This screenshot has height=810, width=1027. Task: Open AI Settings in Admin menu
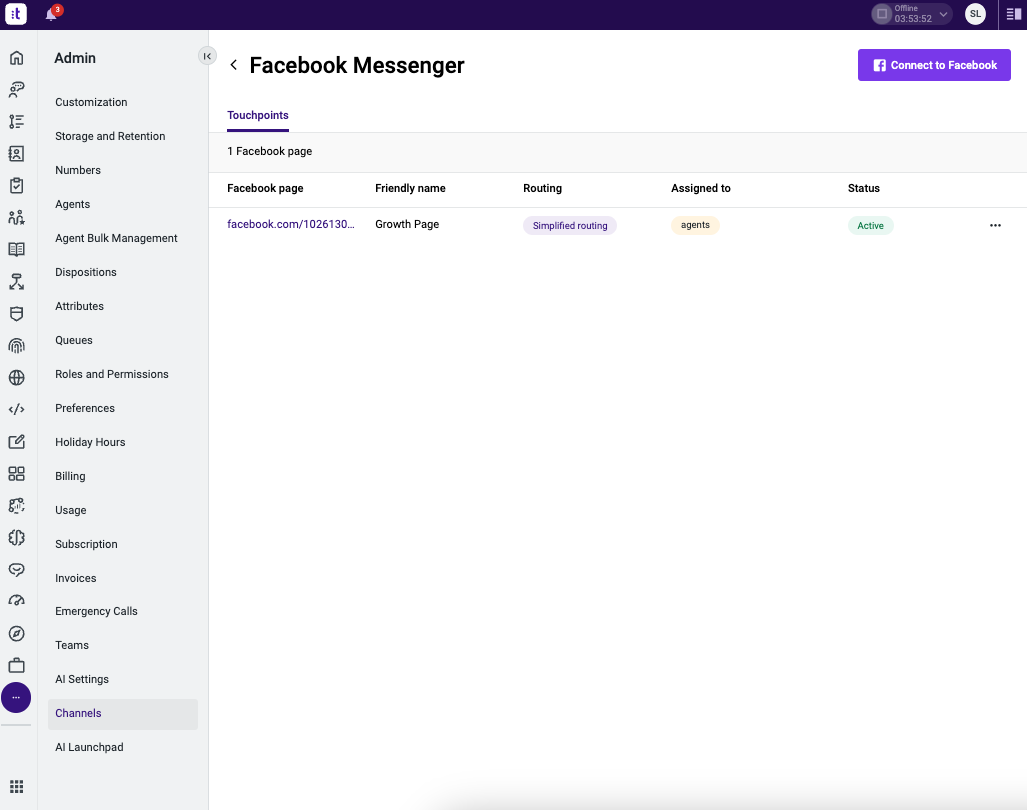coord(82,680)
